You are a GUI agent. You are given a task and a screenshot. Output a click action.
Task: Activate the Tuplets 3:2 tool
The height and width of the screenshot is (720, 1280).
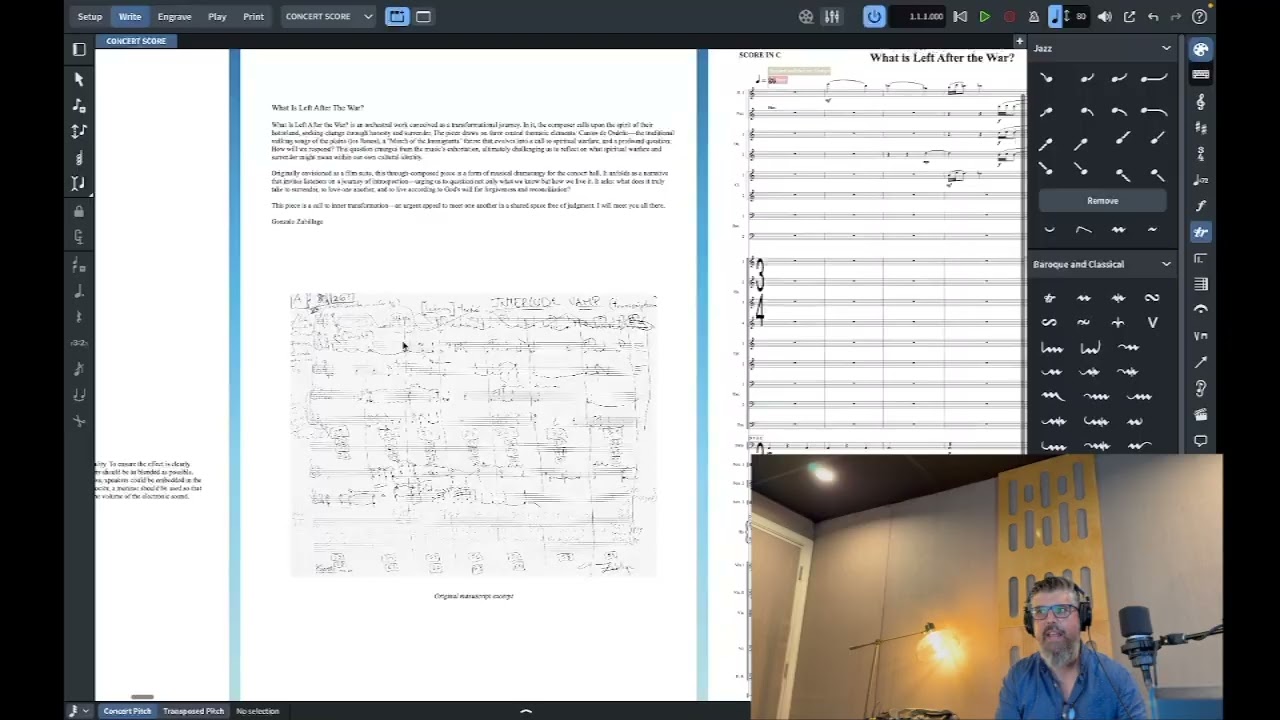[x=79, y=342]
